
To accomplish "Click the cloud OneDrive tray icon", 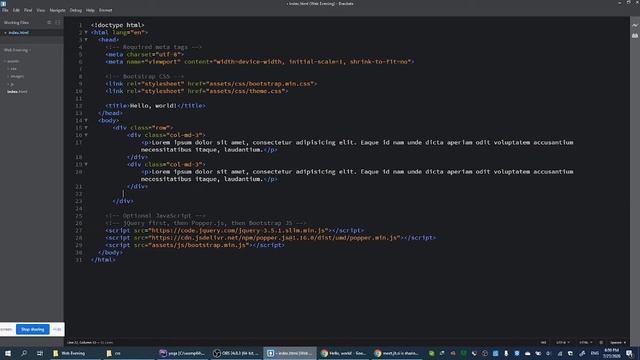I will coord(527,353).
